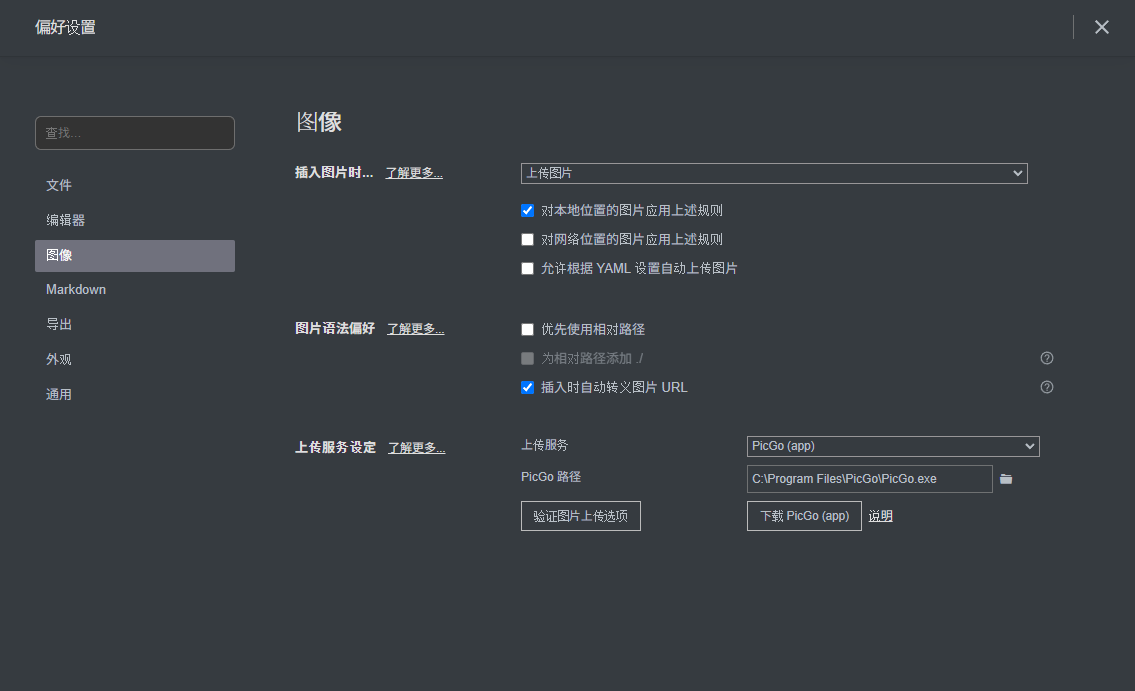Go to the 导出 settings section
This screenshot has width=1135, height=691.
59,324
